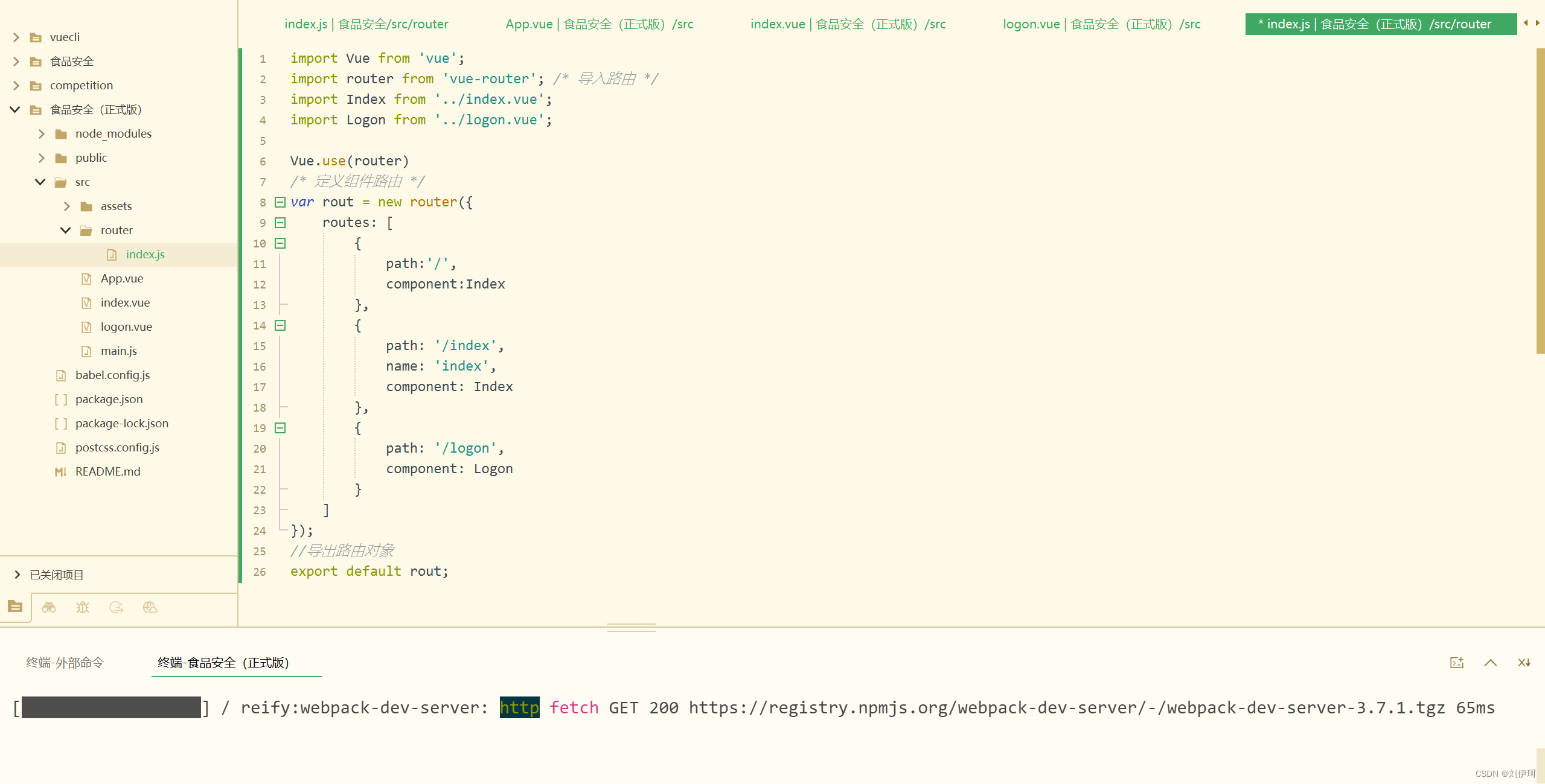Click the new terminal icon in console bar
Viewport: 1545px width, 784px height.
click(1457, 663)
